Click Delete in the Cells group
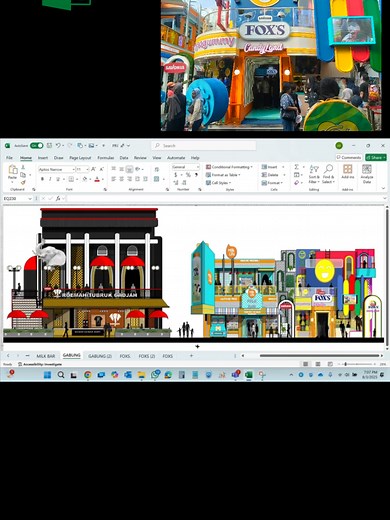The image size is (390, 520). pos(270,175)
